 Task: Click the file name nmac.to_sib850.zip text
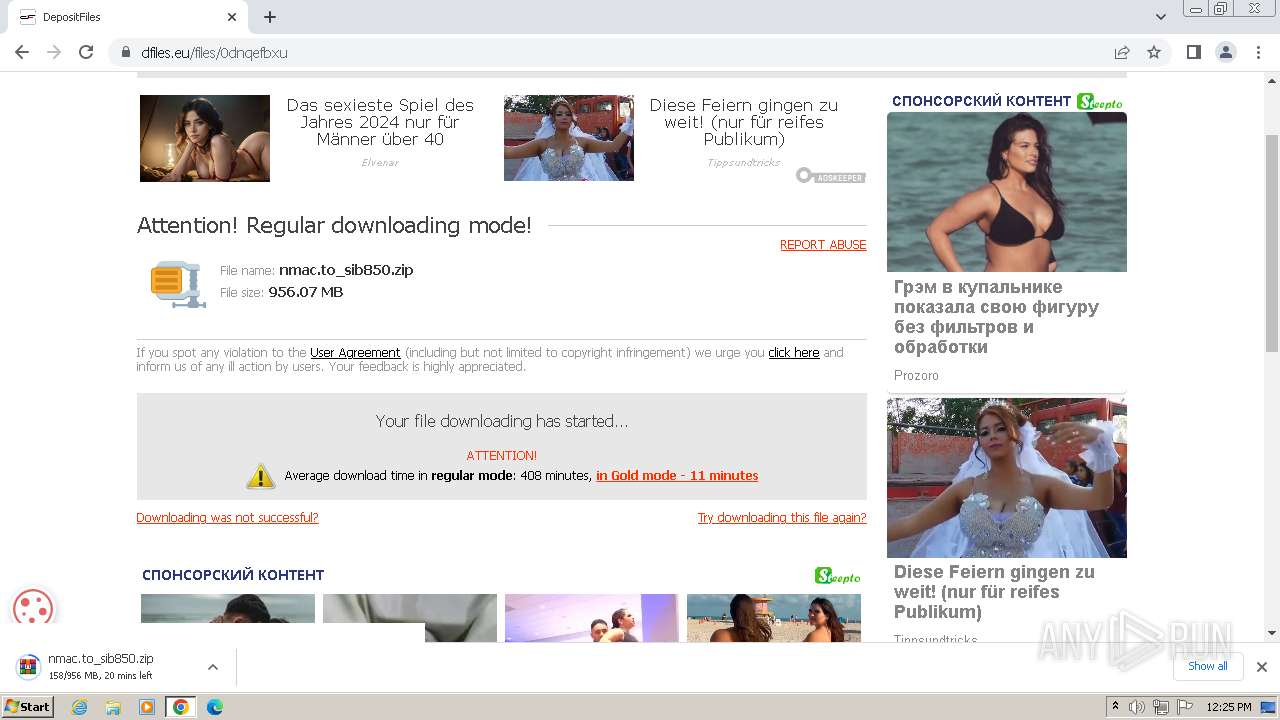click(x=346, y=270)
